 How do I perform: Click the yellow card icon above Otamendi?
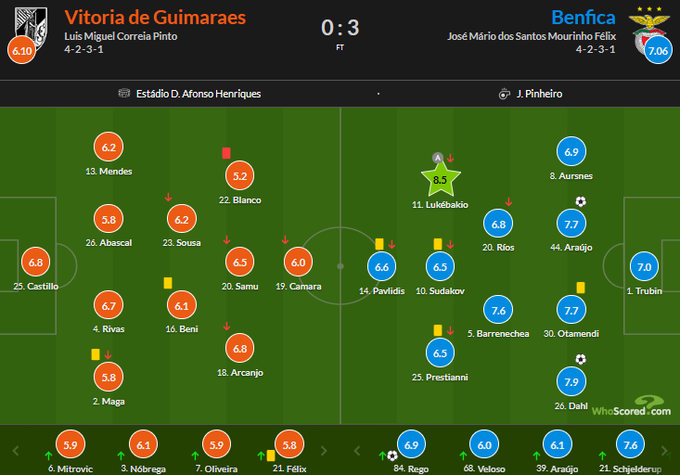tap(580, 287)
